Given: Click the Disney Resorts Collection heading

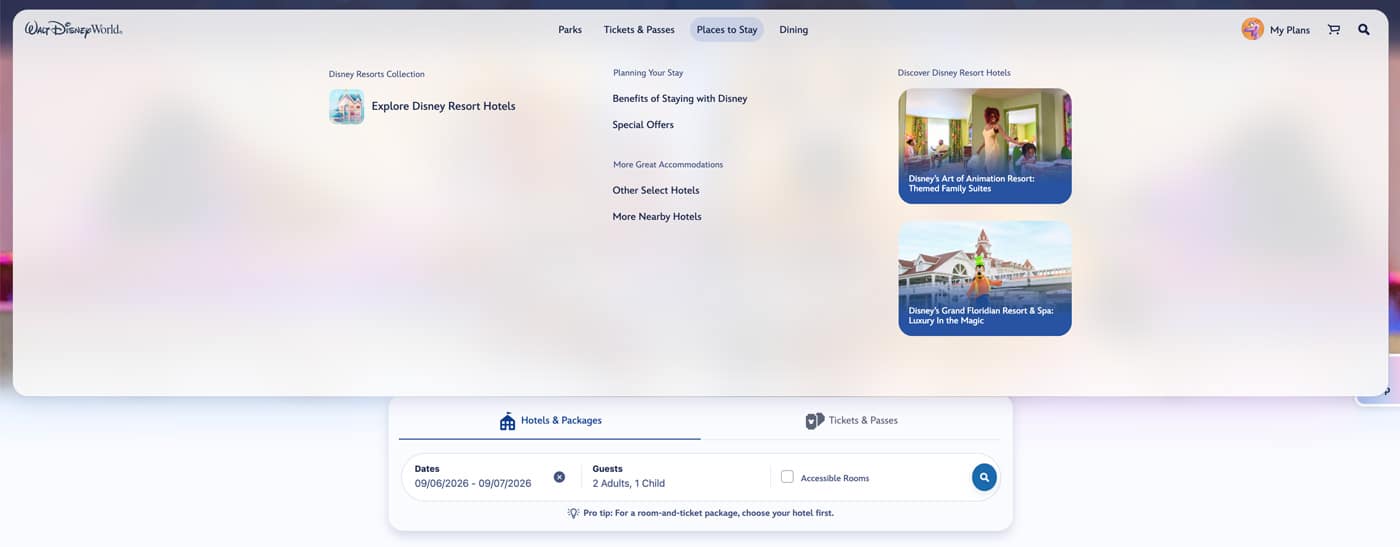Looking at the screenshot, I should pos(377,74).
